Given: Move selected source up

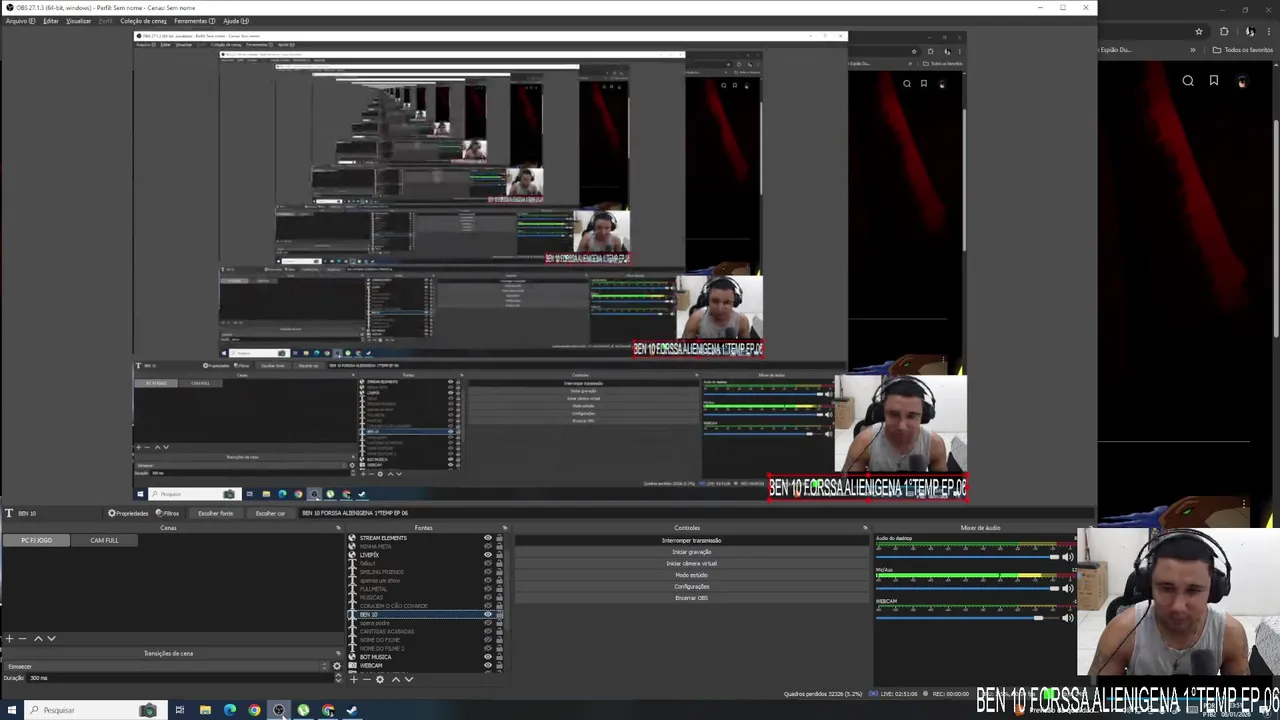Looking at the screenshot, I should coord(396,679).
